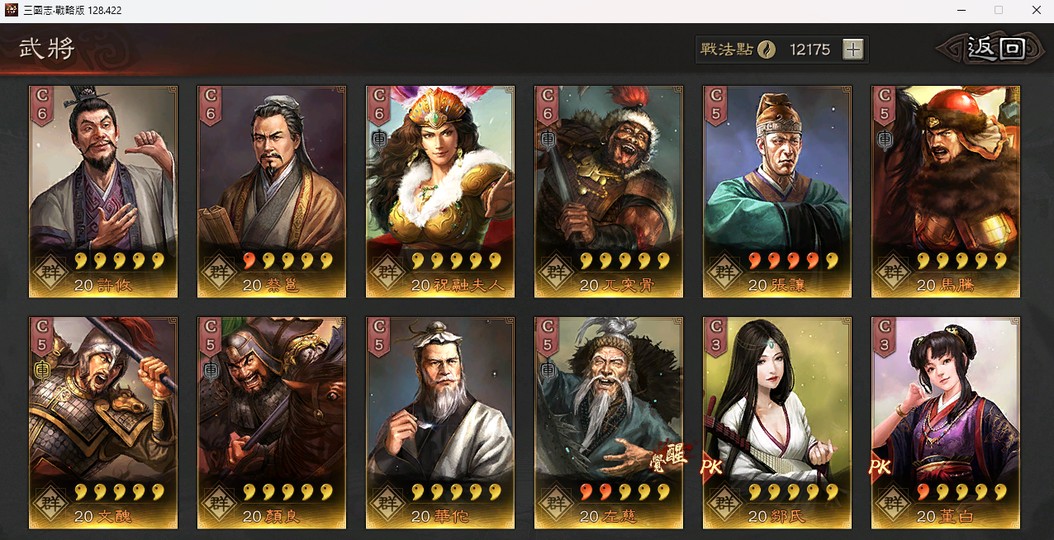The width and height of the screenshot is (1054, 540).
Task: Click the cavalry icon on 顏良's card
Action: pos(211,370)
